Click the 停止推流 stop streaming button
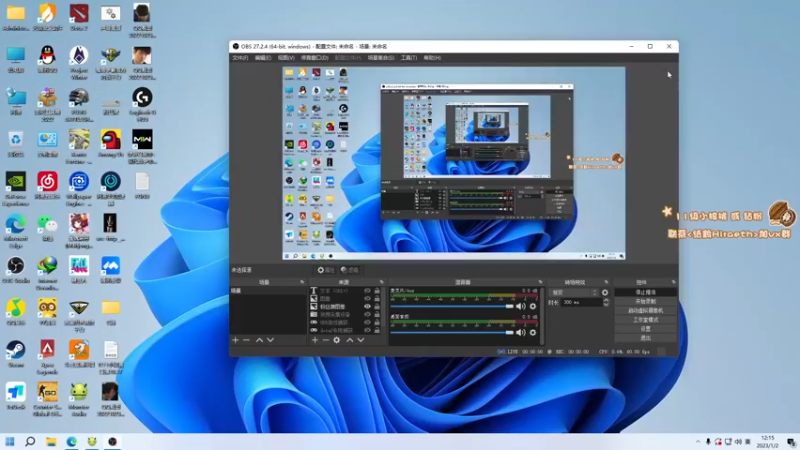Viewport: 800px width, 450px height. point(645,292)
